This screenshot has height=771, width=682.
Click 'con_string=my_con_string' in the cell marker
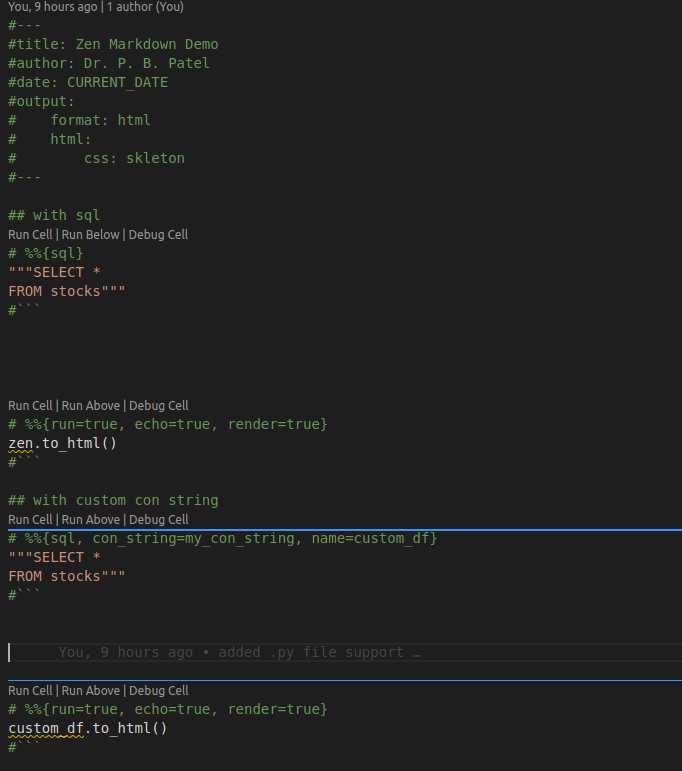[194, 538]
